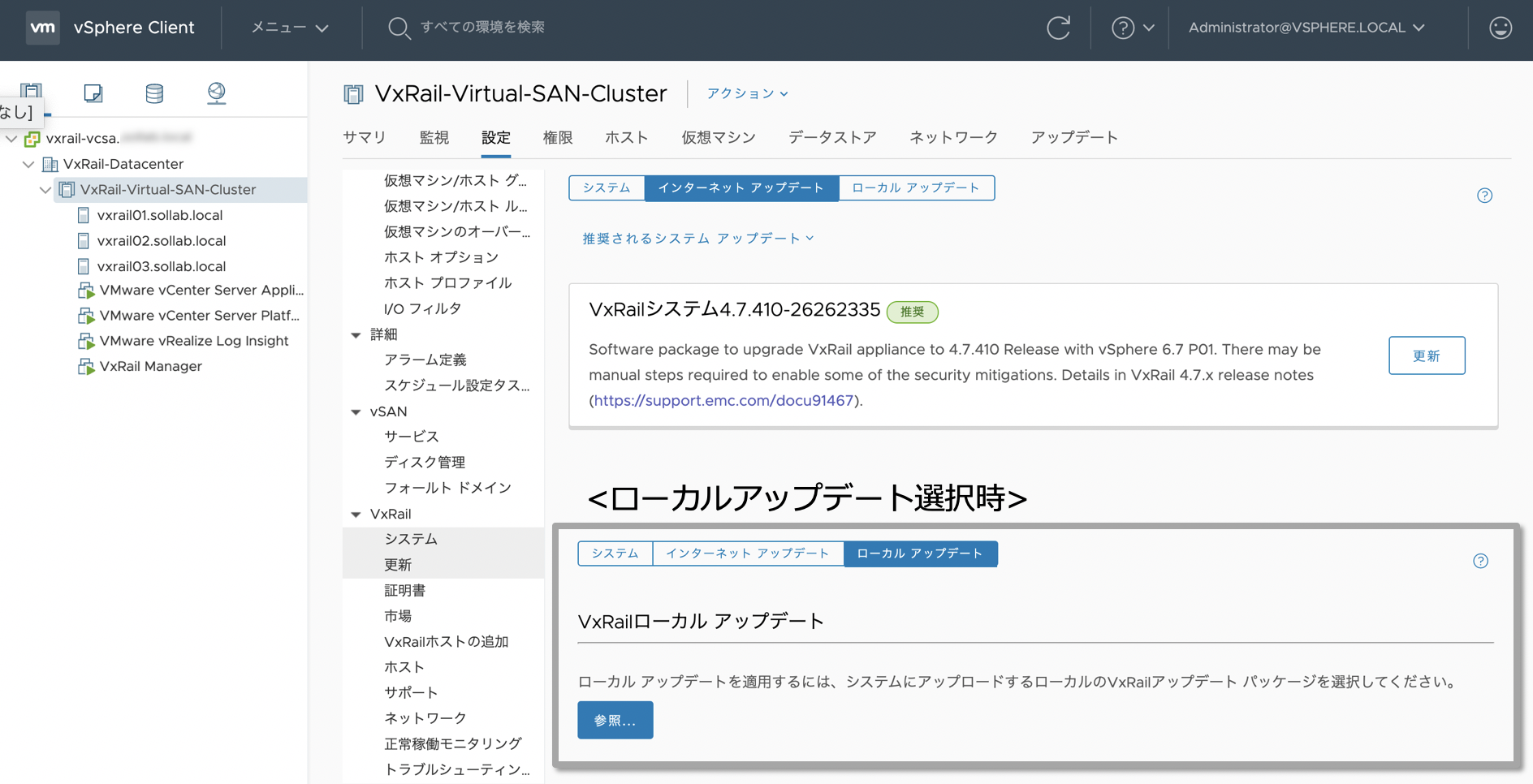
Task: Click the すべての環境を検索 search field
Action: tap(482, 28)
